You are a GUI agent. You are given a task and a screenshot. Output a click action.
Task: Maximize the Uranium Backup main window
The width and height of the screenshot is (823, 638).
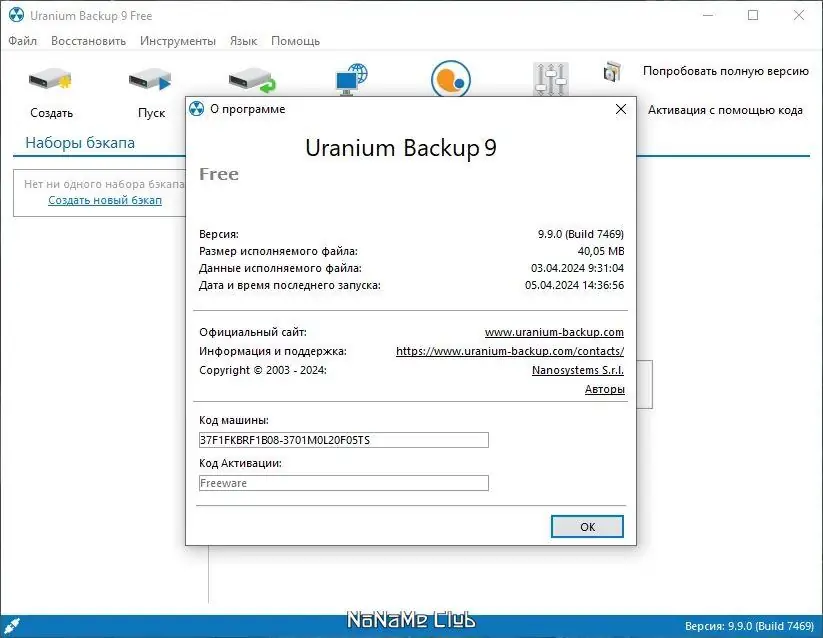click(753, 15)
